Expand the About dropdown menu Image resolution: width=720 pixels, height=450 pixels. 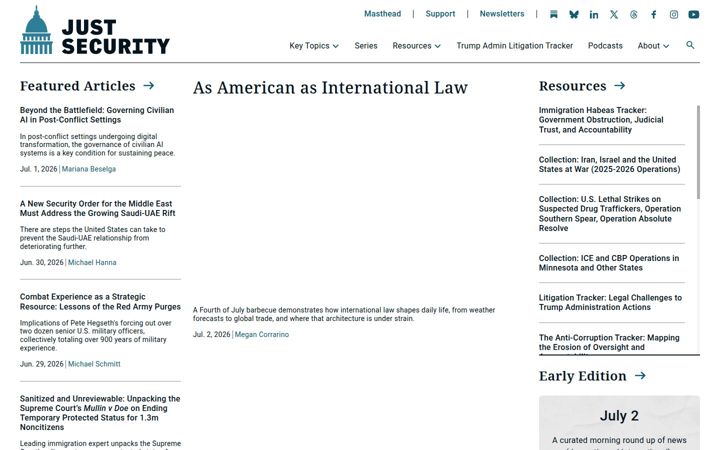pyautogui.click(x=653, y=46)
